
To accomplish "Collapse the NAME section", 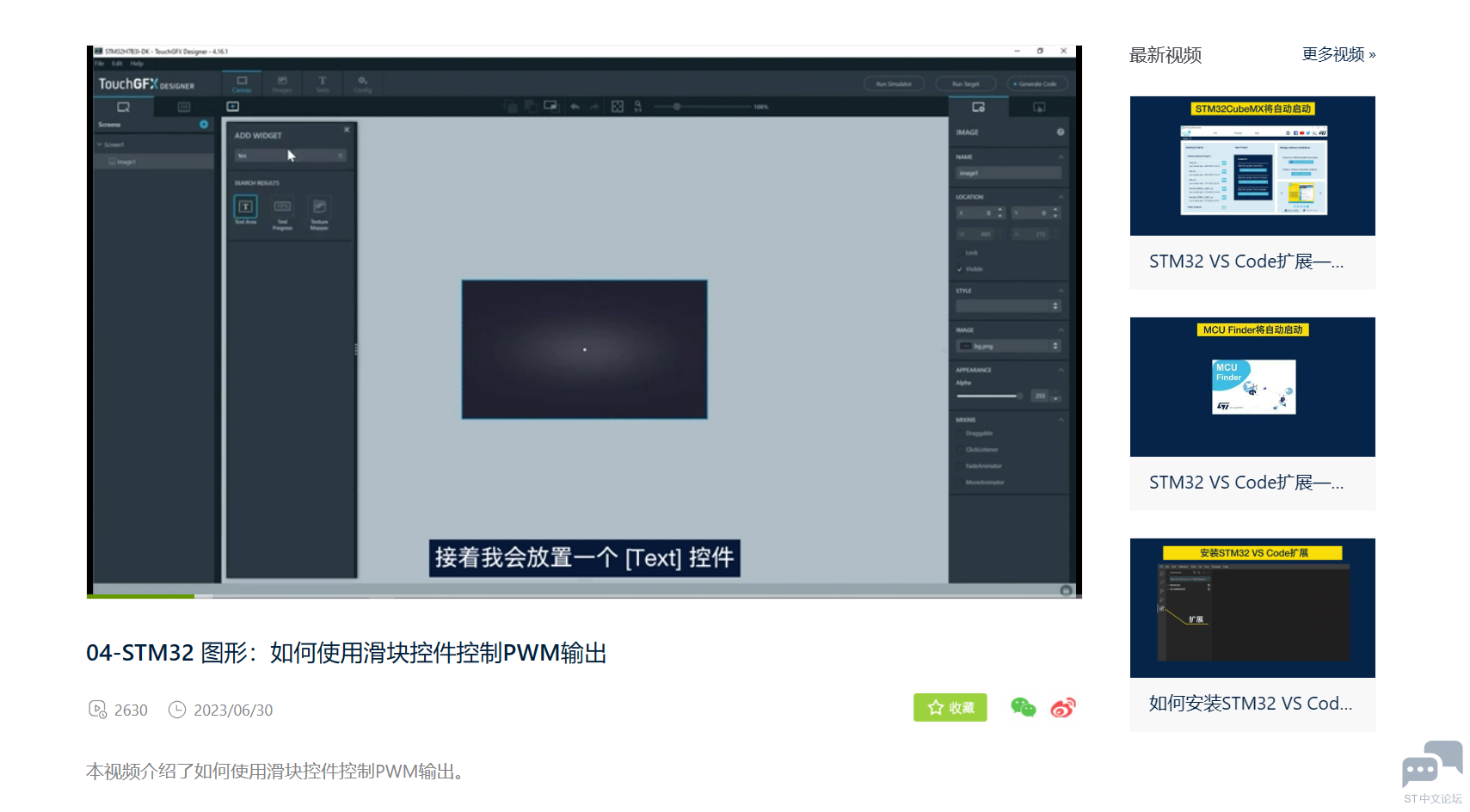I will coord(1061,157).
